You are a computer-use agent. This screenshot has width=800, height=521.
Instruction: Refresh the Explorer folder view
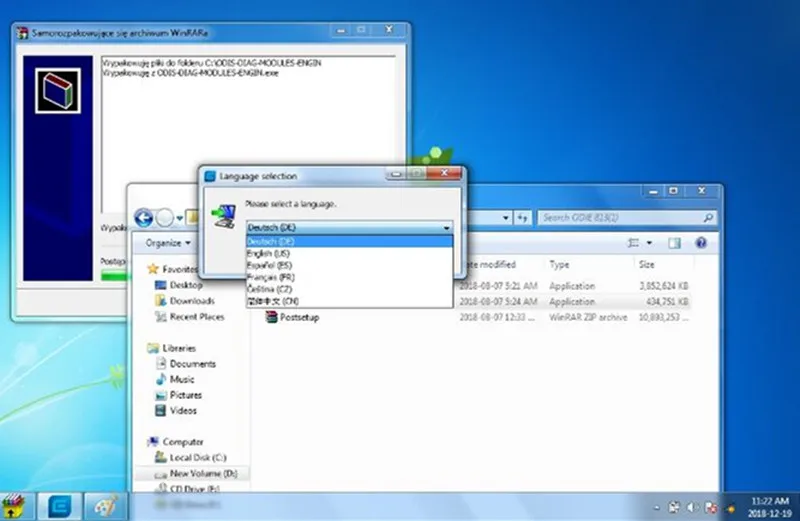pos(522,218)
